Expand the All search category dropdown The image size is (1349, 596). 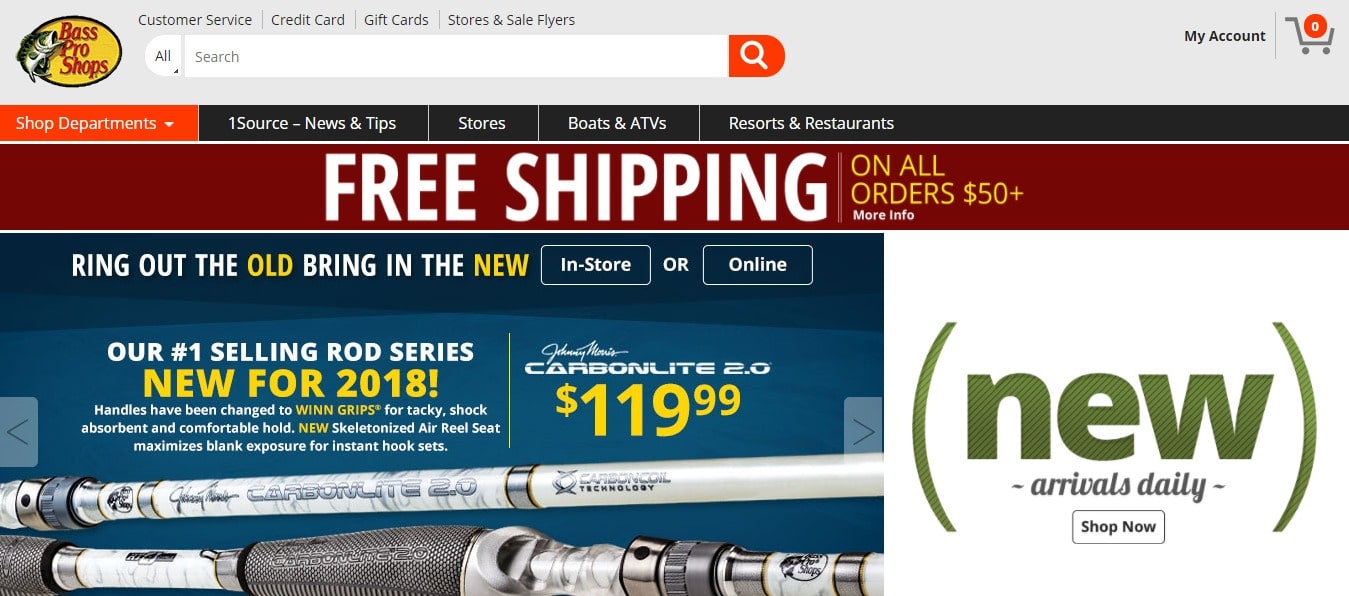[164, 56]
